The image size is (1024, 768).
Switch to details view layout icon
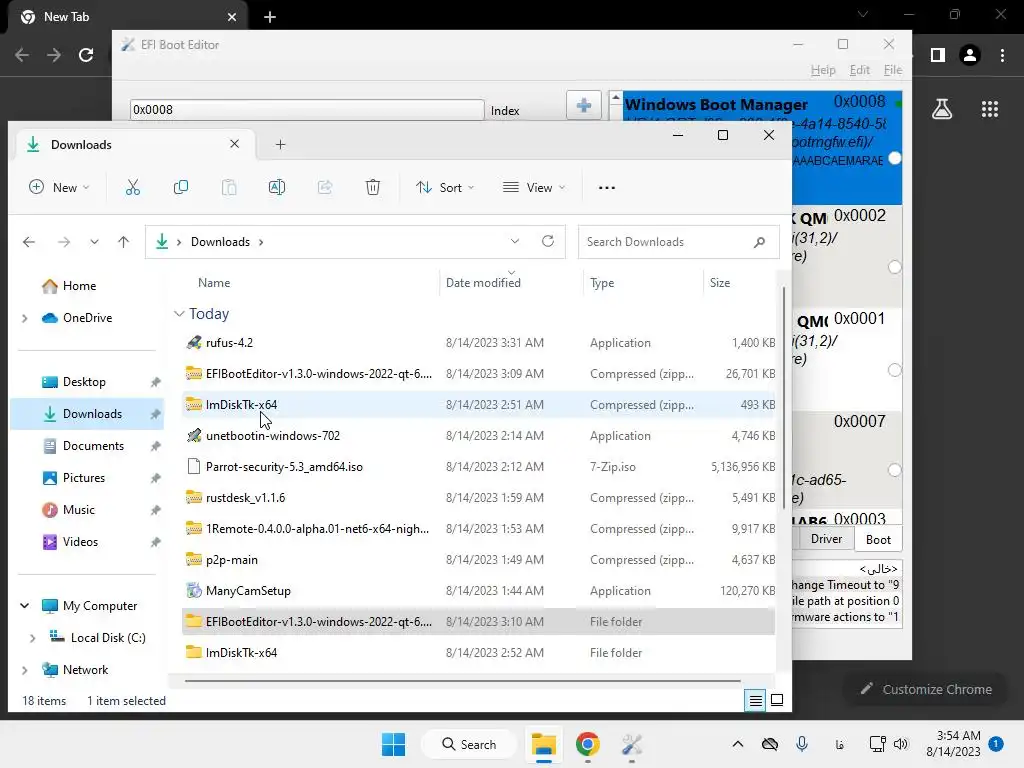pos(756,700)
